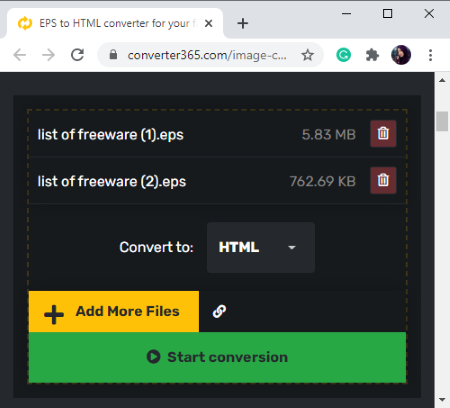Expand the Convert to HTML dropdown
Screen dimensions: 450x408
(261, 247)
